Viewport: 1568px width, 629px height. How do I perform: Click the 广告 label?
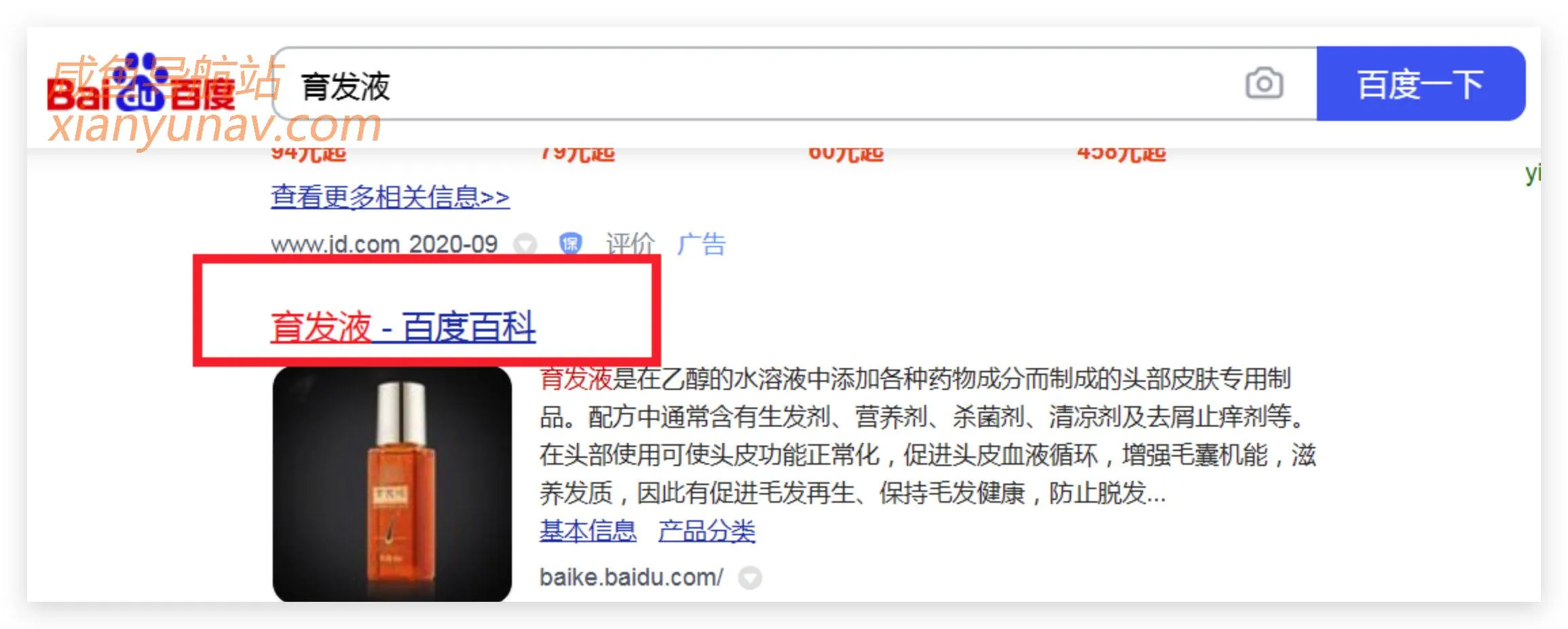pyautogui.click(x=701, y=244)
